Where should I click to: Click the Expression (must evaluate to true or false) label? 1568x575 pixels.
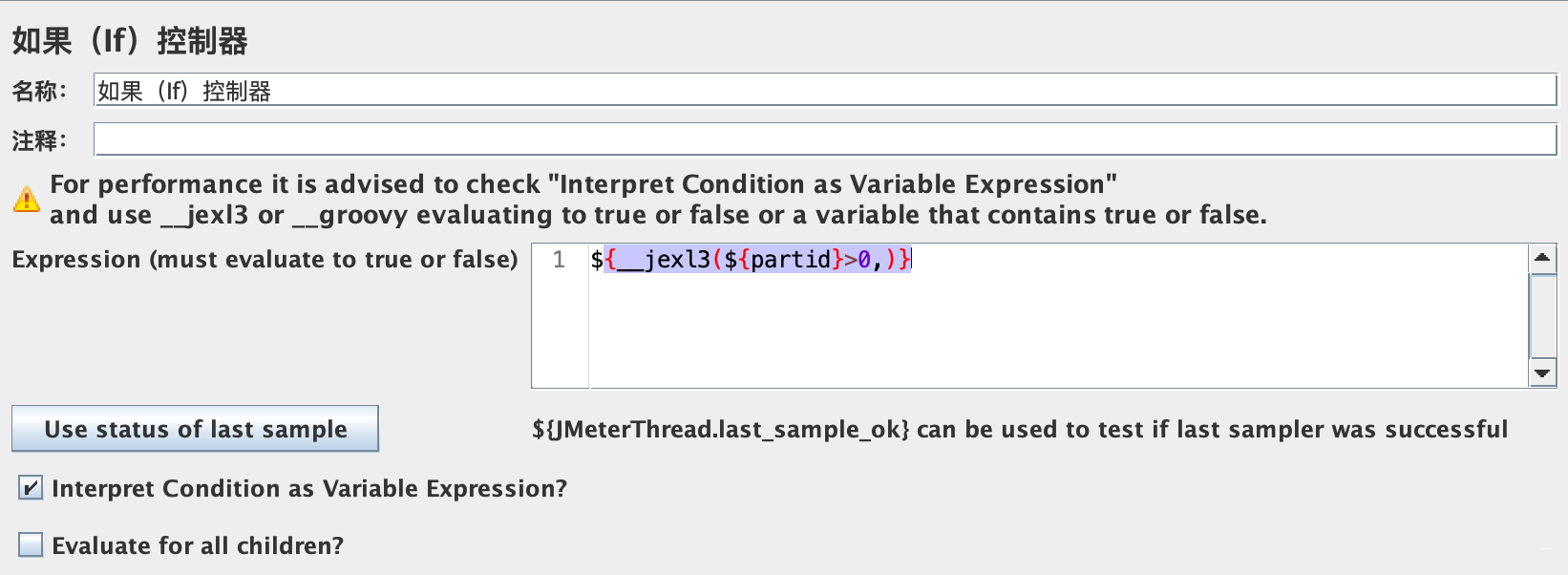(x=265, y=260)
